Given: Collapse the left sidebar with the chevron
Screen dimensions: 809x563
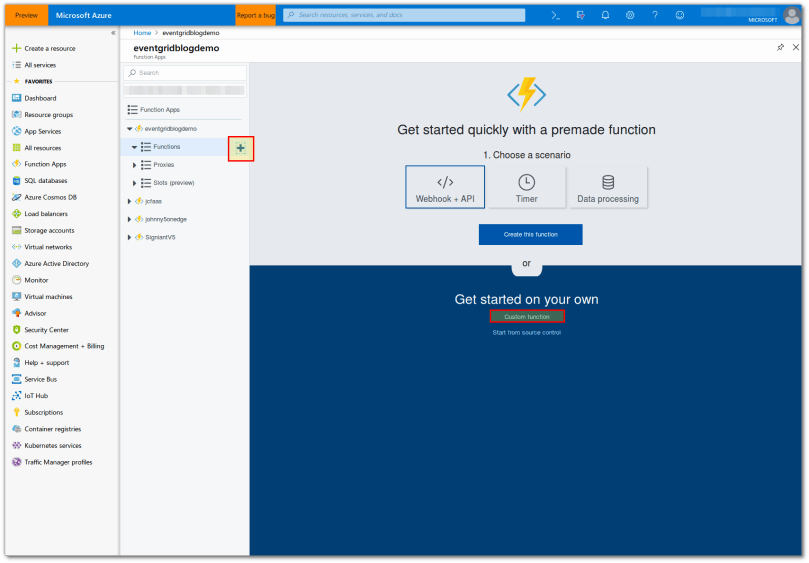Looking at the screenshot, I should [112, 33].
